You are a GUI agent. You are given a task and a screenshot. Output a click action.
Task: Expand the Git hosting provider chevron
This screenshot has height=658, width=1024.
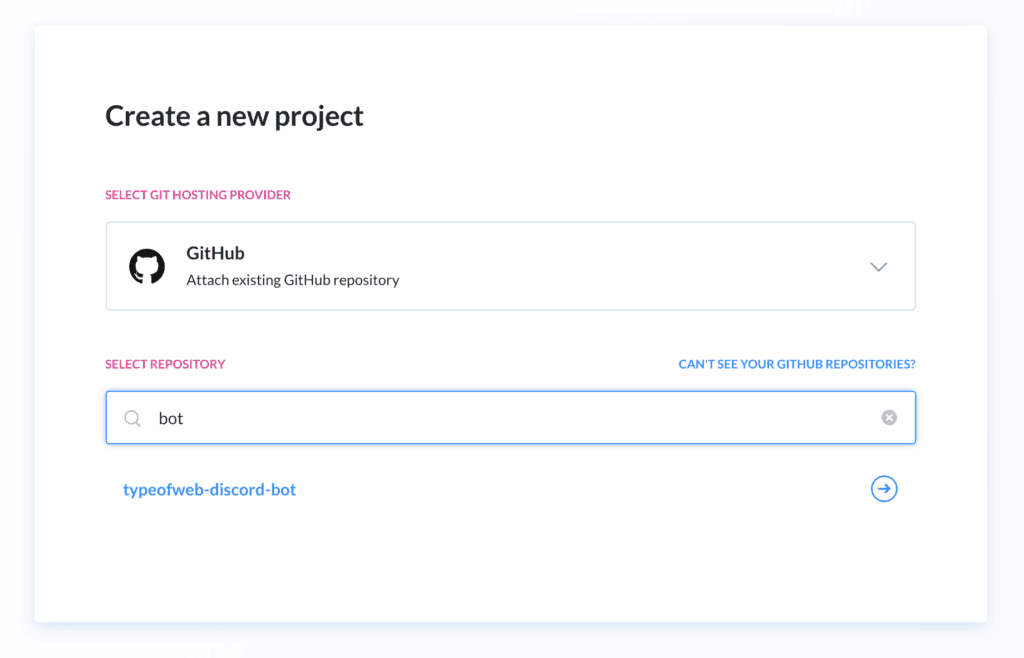pos(878,267)
